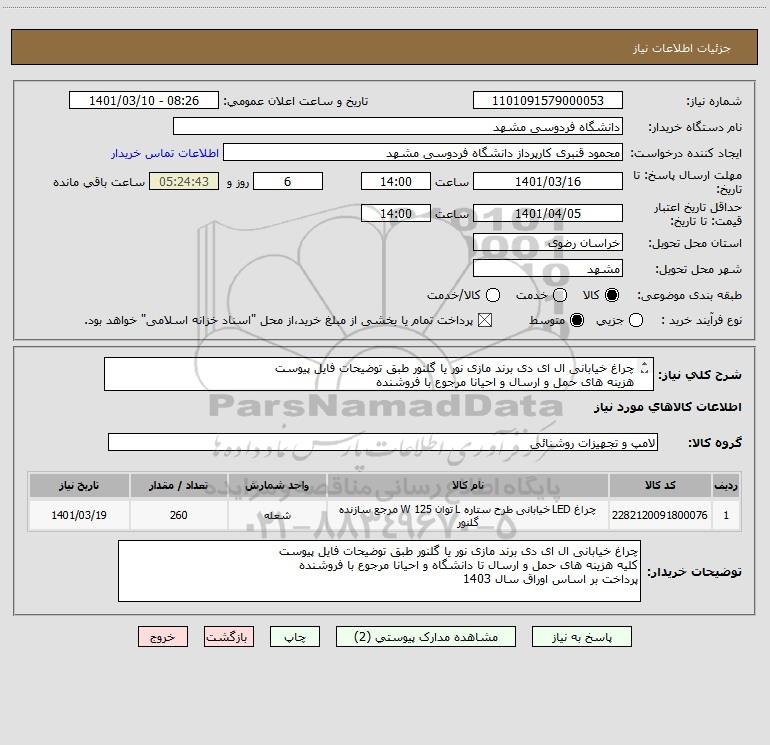Click the time field beside 1401/04/05
This screenshot has height=745, width=770.
point(396,213)
